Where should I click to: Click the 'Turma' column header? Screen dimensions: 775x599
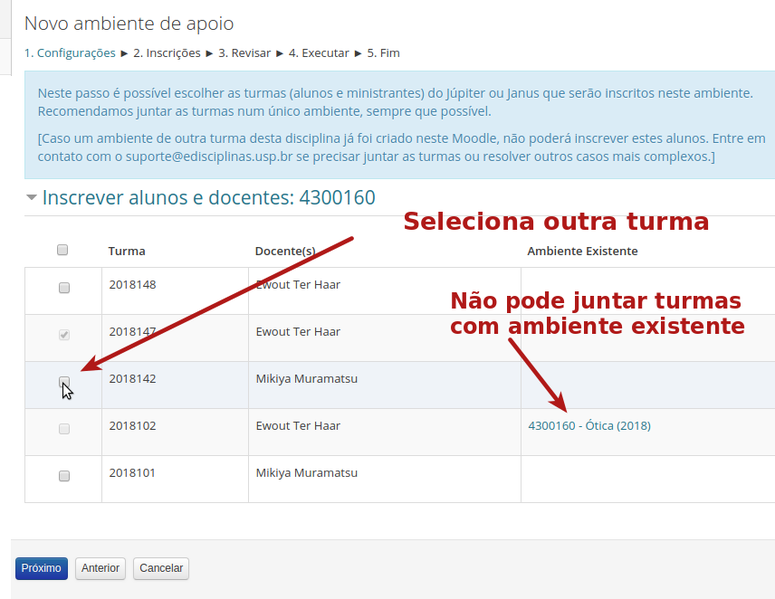coord(127,251)
